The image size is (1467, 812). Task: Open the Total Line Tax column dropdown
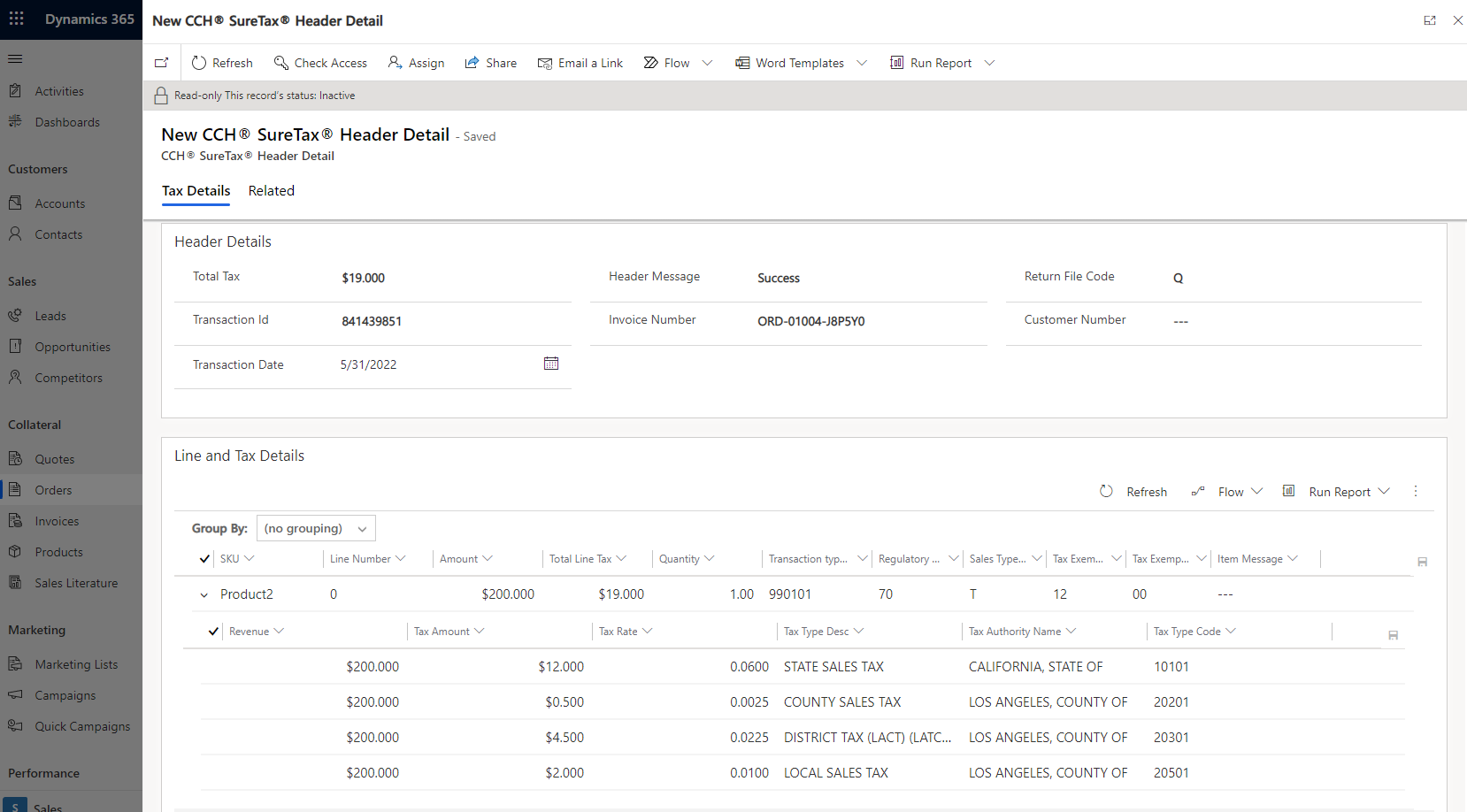(621, 558)
